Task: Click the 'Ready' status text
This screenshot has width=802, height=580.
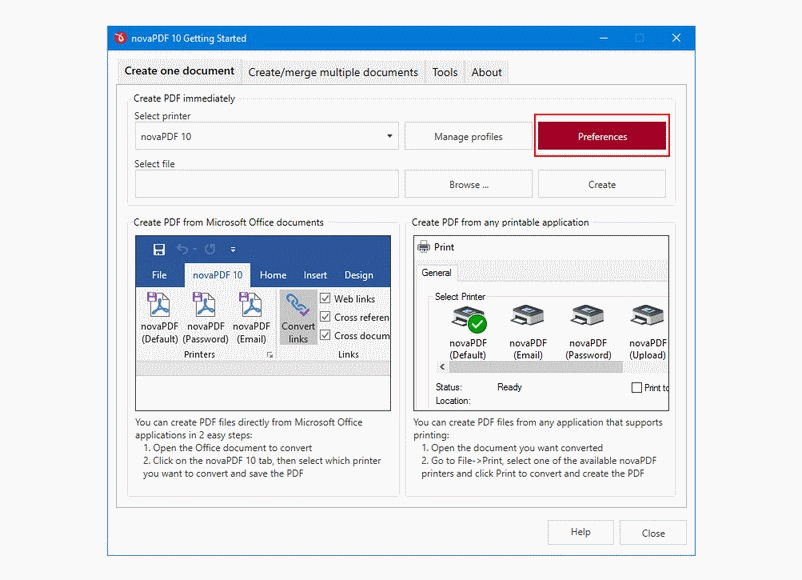Action: pyautogui.click(x=509, y=387)
